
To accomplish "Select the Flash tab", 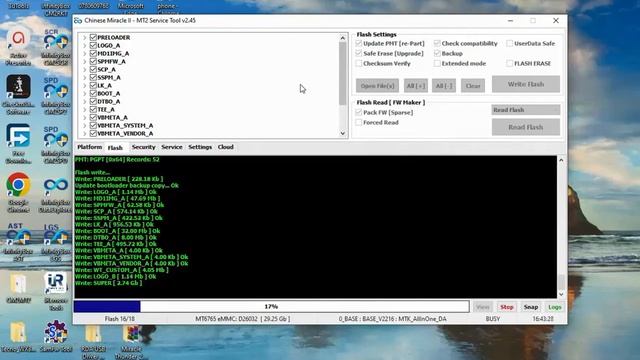I will [115, 147].
